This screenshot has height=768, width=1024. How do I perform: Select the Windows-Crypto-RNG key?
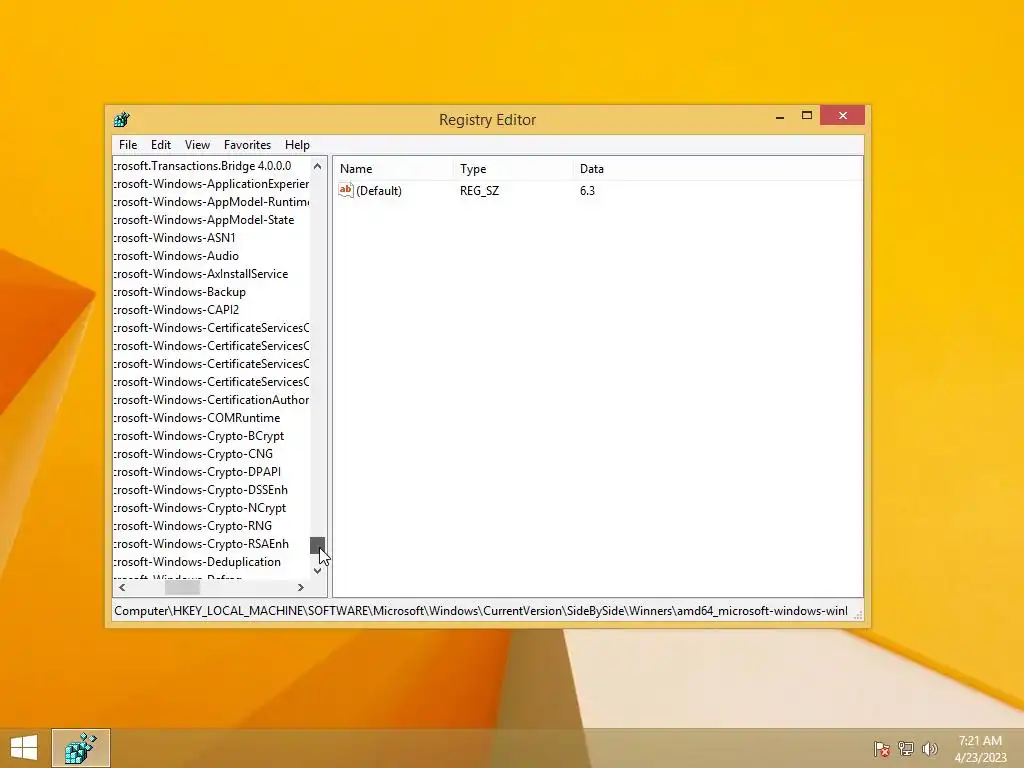[x=193, y=526]
